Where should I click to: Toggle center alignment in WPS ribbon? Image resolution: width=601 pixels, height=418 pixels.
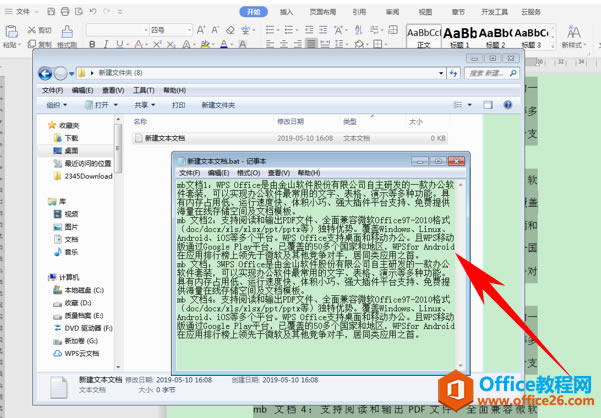284,44
